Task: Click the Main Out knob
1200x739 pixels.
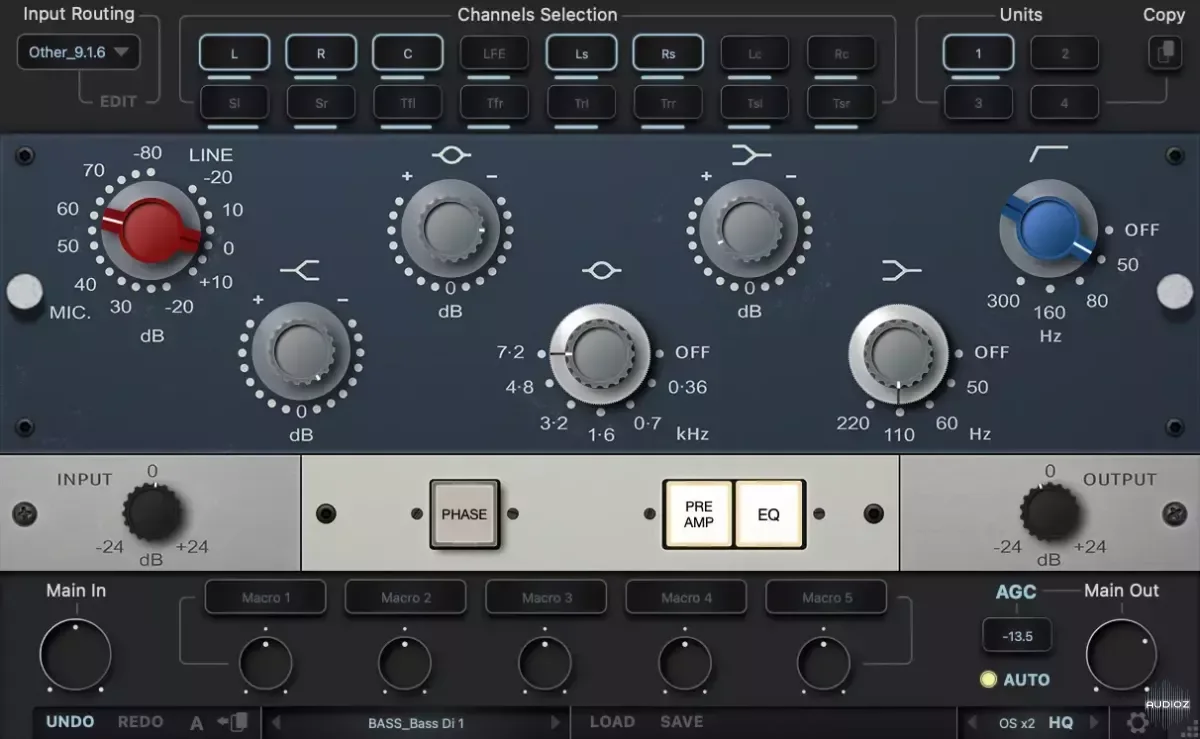Action: [1122, 655]
